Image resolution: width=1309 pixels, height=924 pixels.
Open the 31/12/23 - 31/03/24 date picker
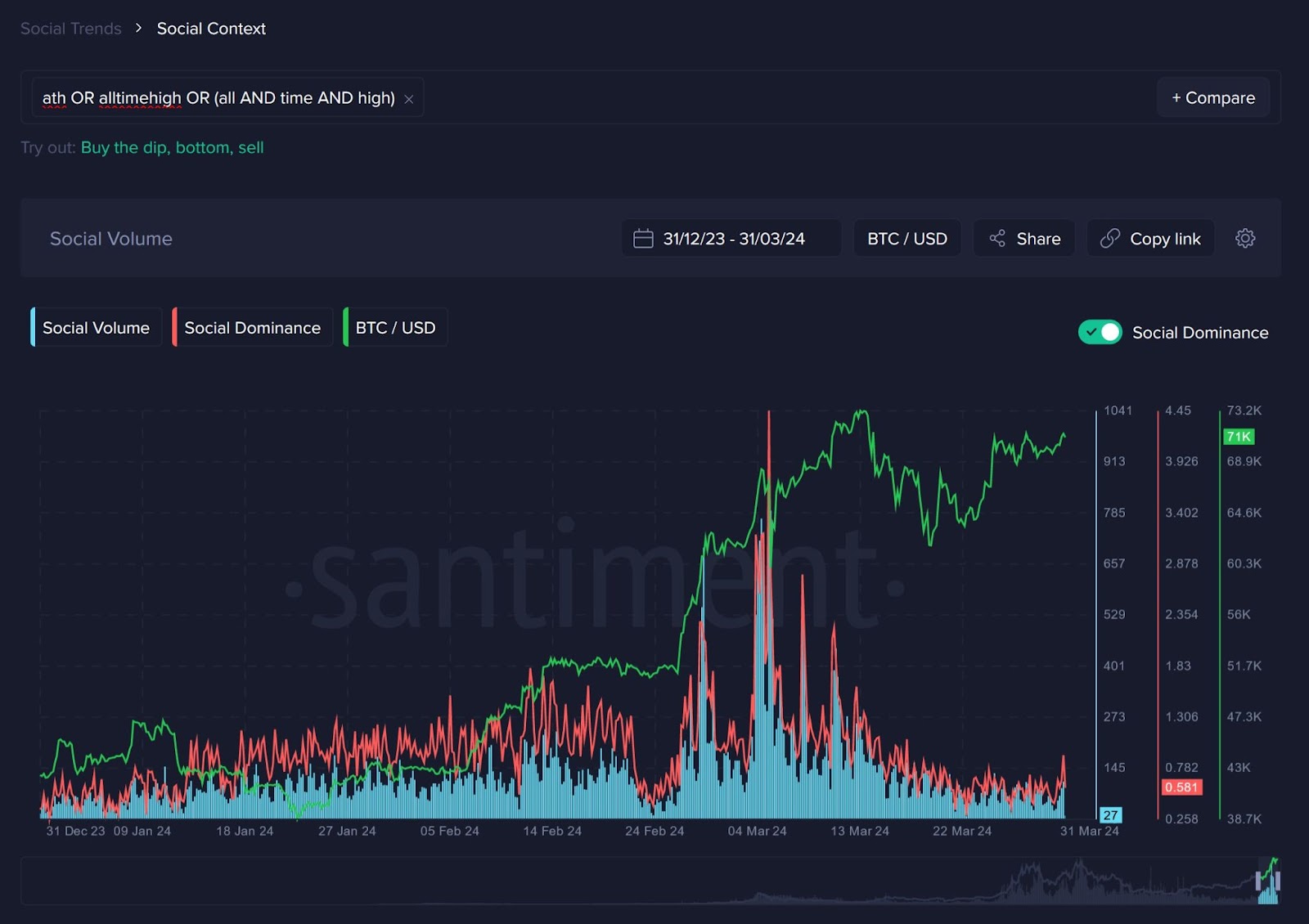[x=731, y=238]
